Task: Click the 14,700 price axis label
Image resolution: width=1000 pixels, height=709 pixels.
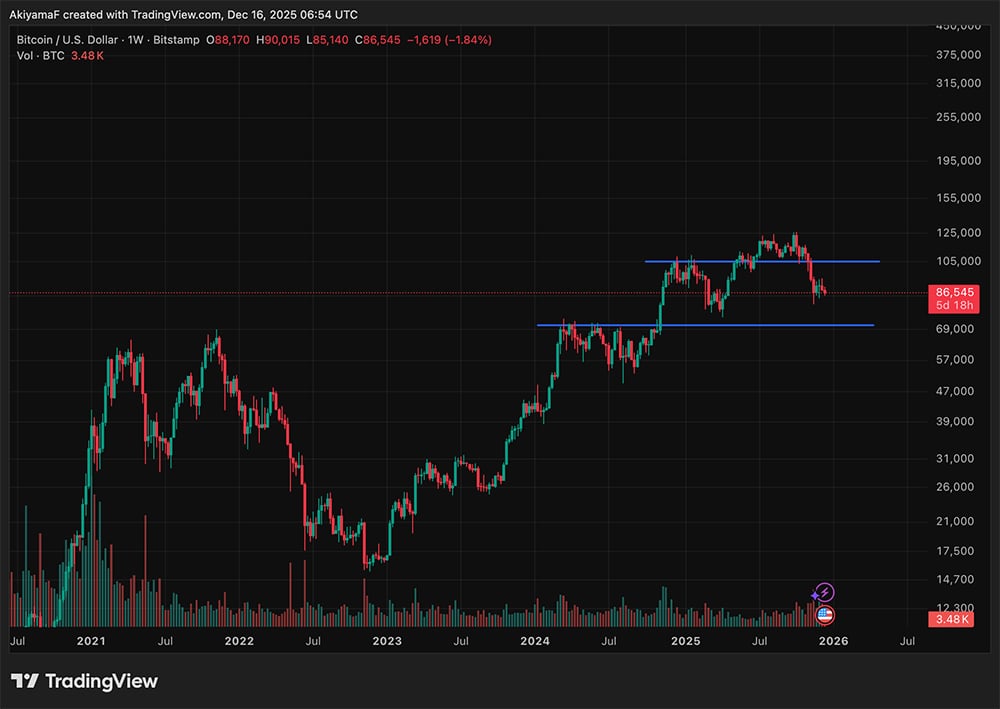Action: (x=955, y=579)
